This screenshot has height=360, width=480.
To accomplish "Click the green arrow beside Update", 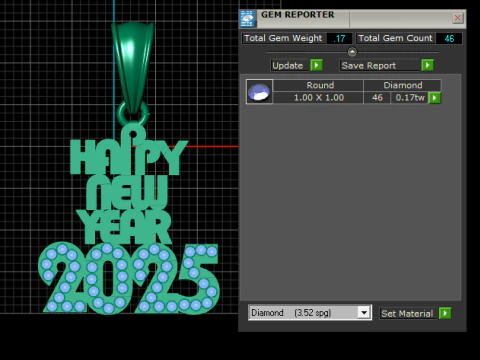I will pos(316,65).
